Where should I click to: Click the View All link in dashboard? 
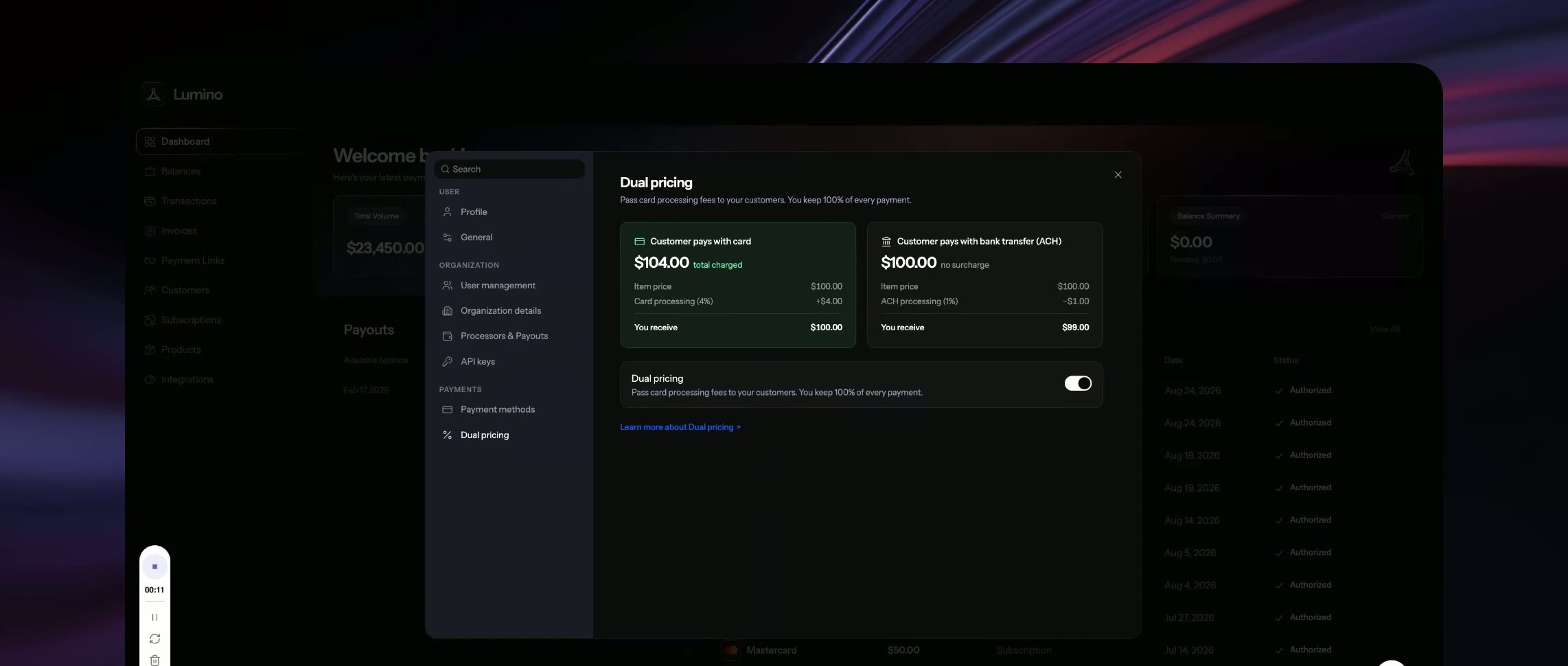(1388, 330)
